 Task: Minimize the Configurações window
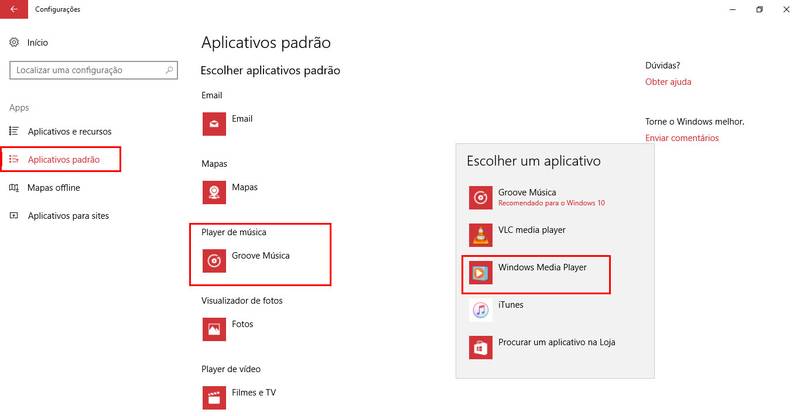coord(733,9)
